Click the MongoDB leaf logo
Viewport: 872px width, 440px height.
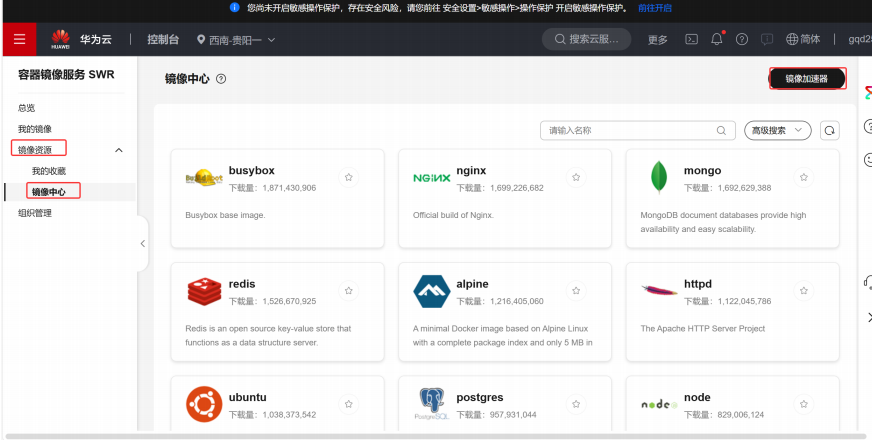tap(659, 177)
